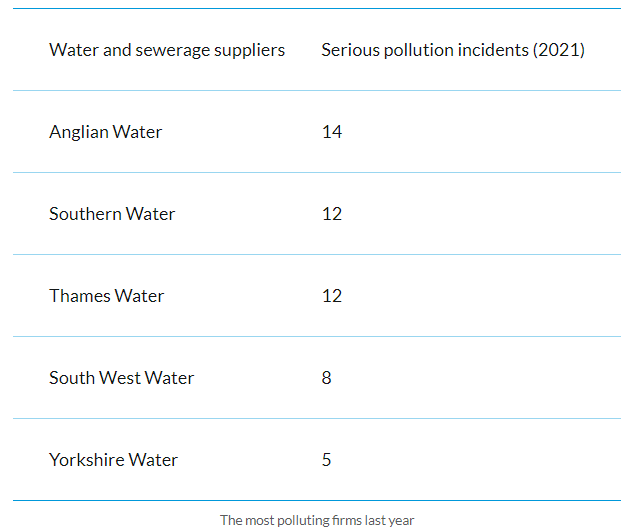
Task: Select the South West Water cell
Action: click(122, 378)
